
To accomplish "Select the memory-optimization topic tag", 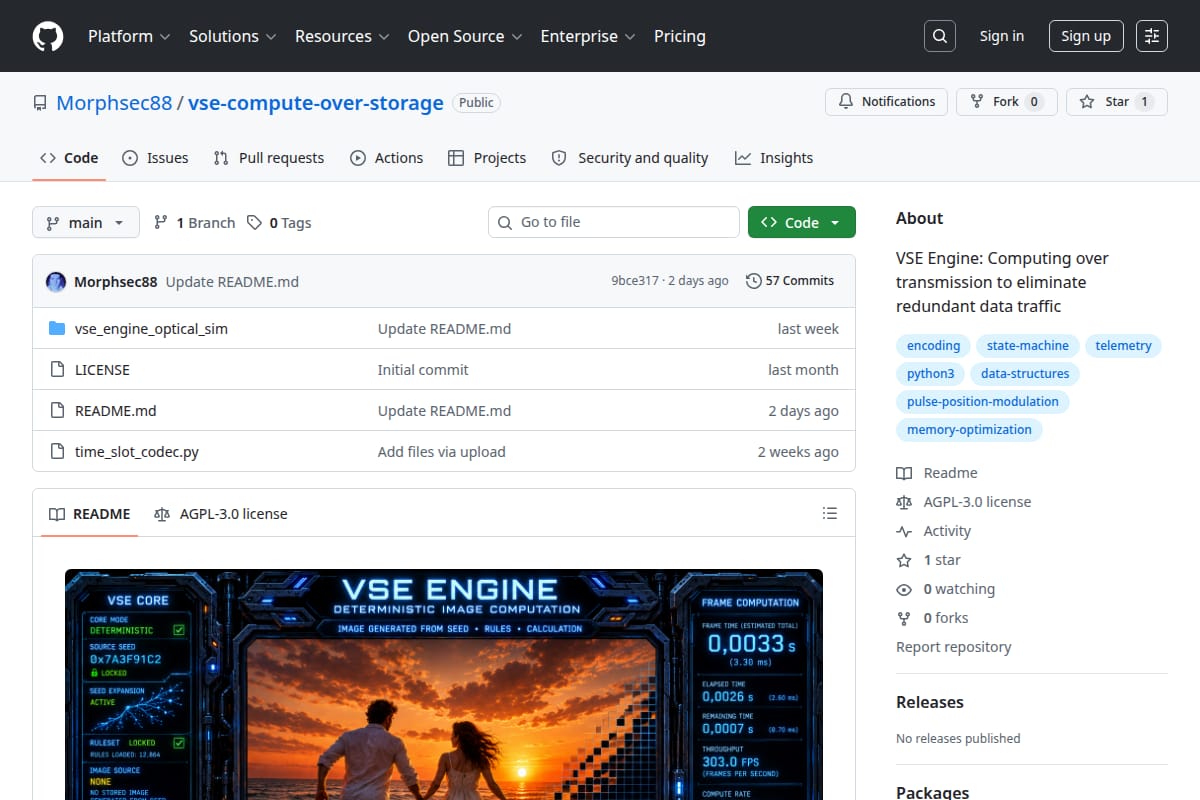I will pyautogui.click(x=969, y=430).
